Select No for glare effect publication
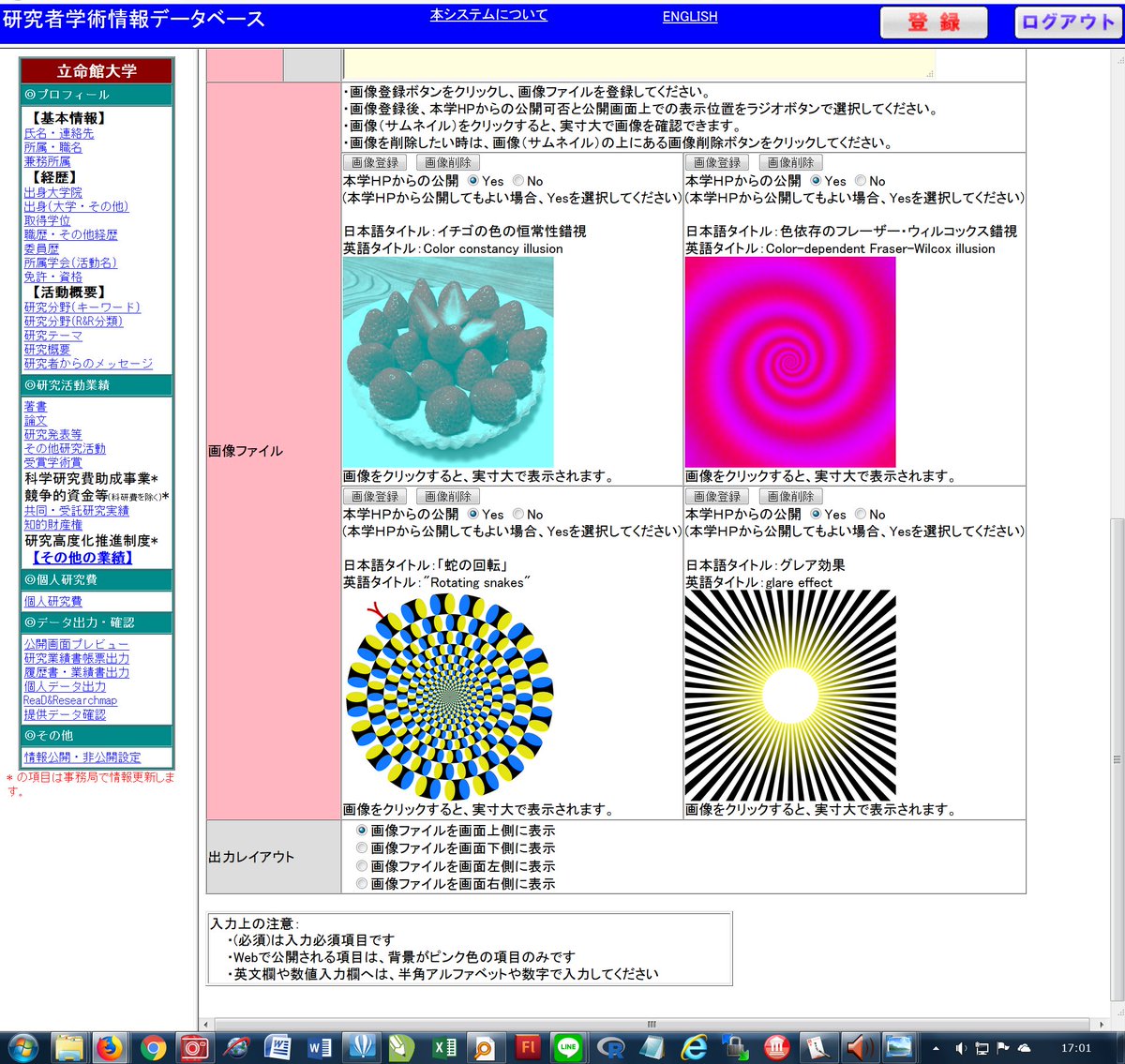The width and height of the screenshot is (1125, 1064). tap(860, 514)
